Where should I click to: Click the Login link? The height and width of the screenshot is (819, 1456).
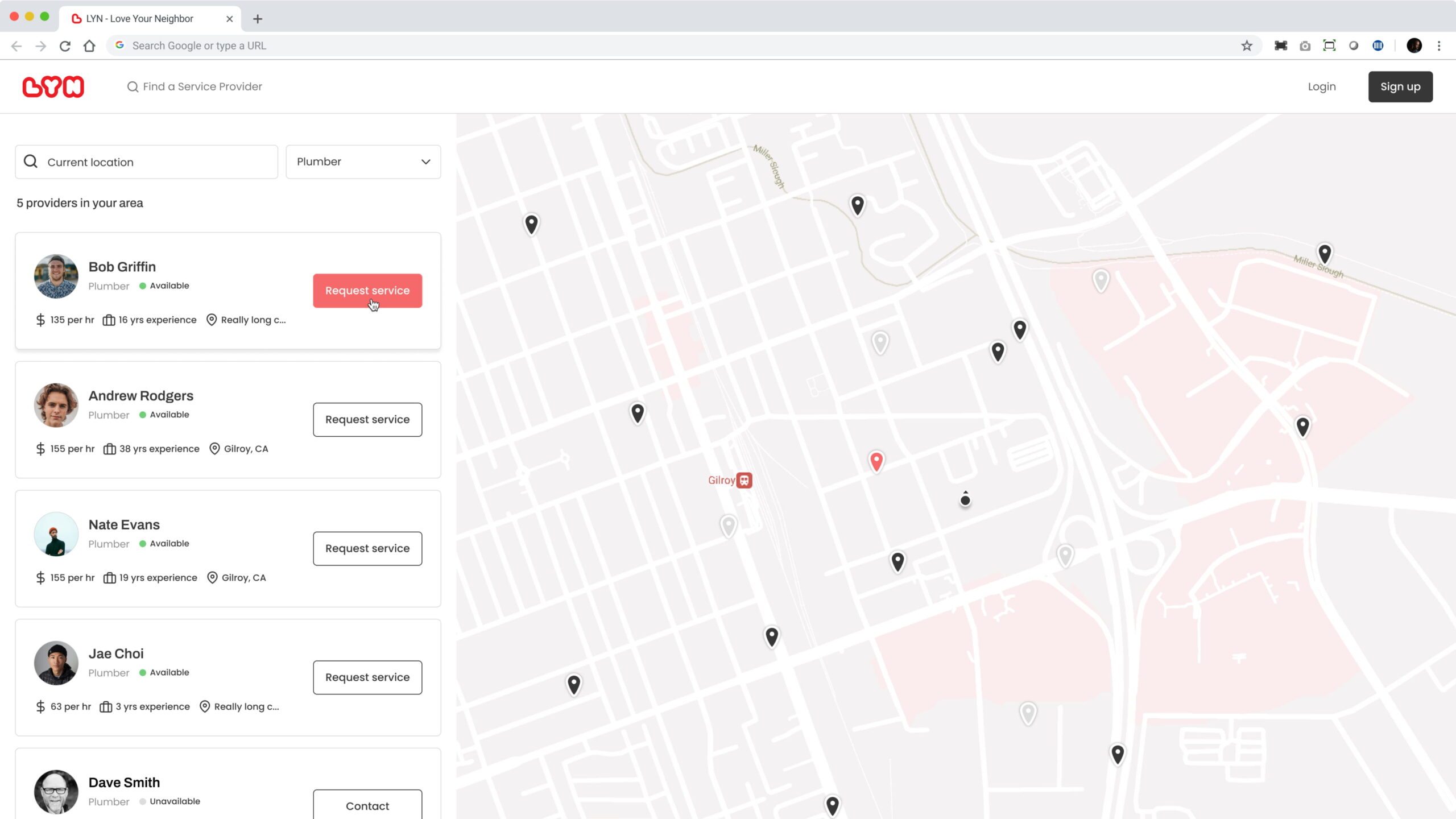(x=1322, y=86)
